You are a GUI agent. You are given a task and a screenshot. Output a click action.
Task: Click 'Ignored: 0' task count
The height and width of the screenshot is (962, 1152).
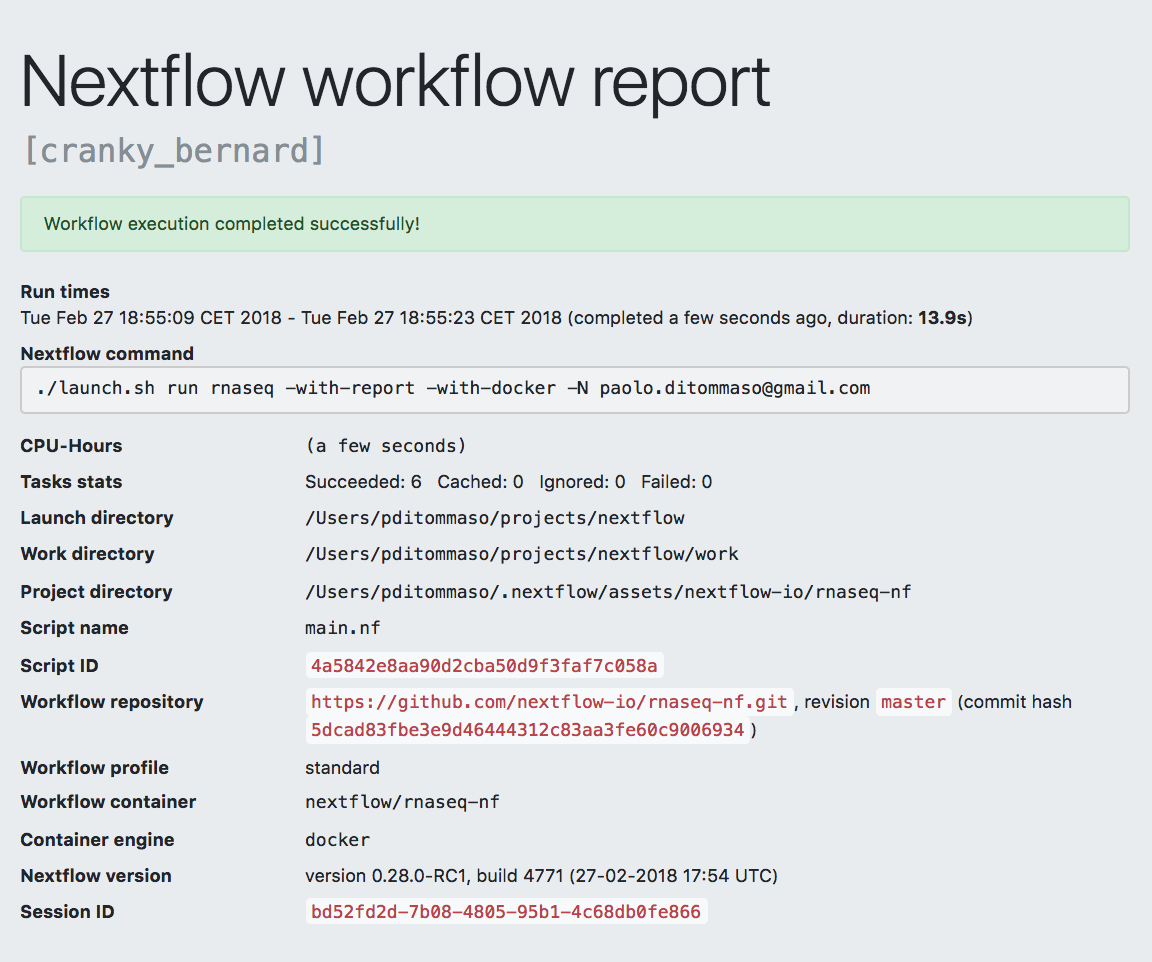click(582, 482)
